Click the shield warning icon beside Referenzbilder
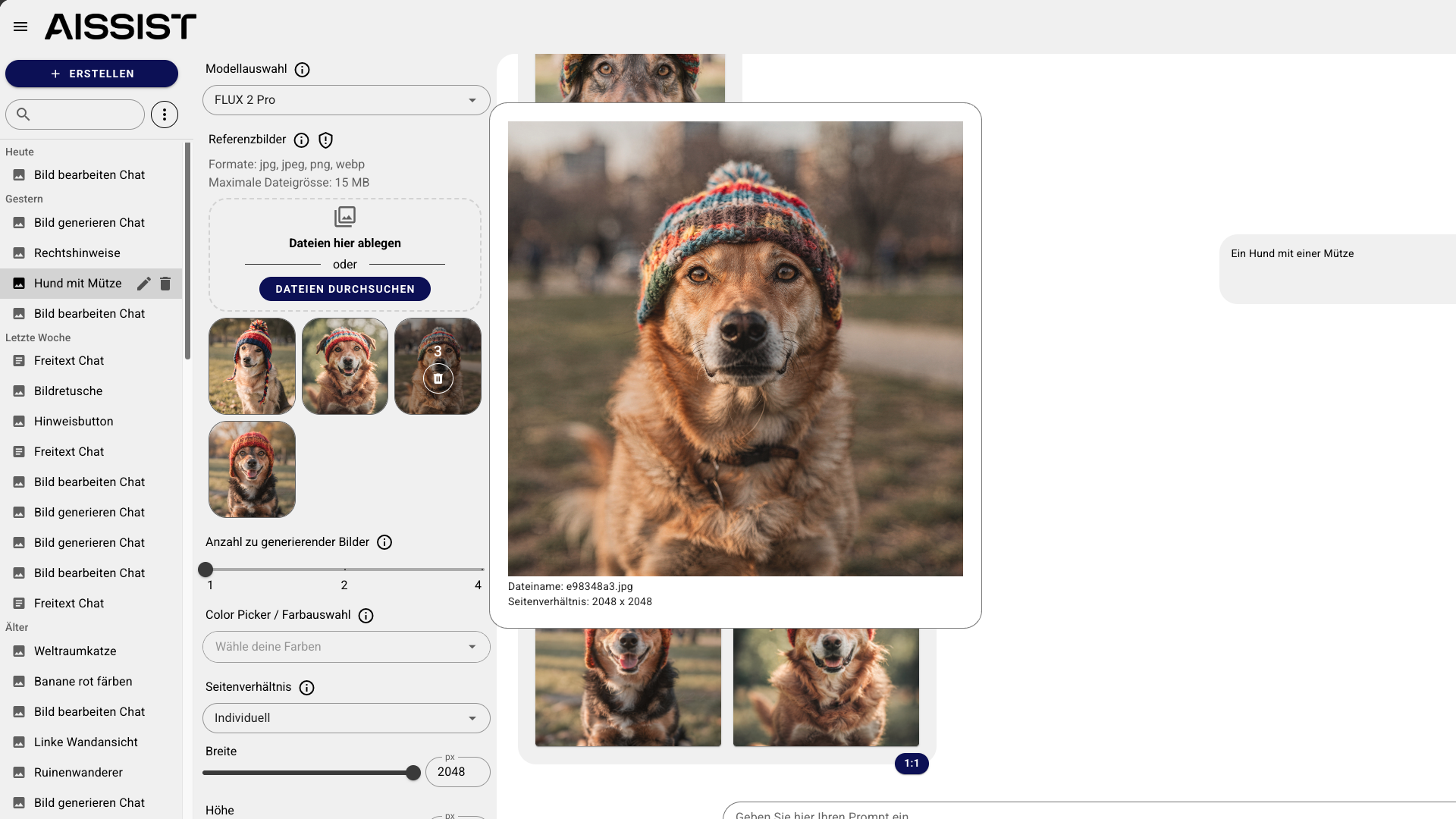This screenshot has width=1456, height=819. click(x=326, y=140)
